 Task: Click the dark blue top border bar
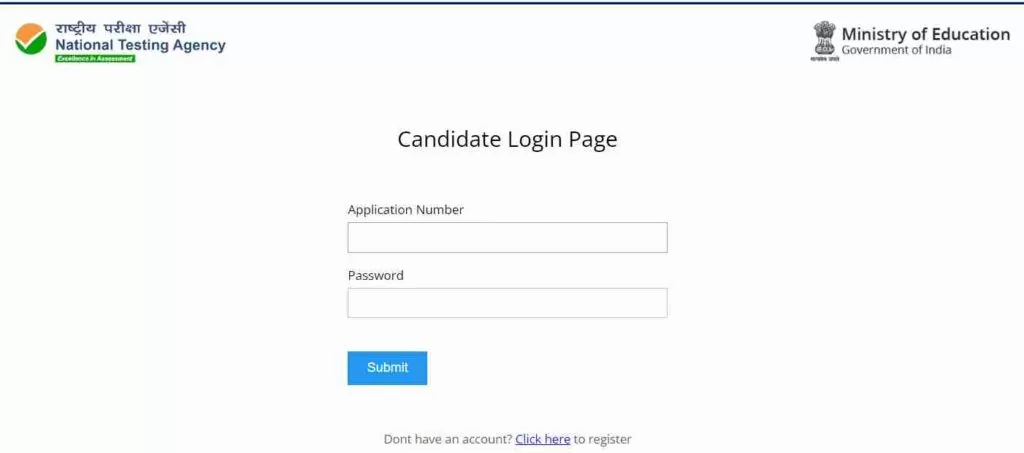pos(512,2)
